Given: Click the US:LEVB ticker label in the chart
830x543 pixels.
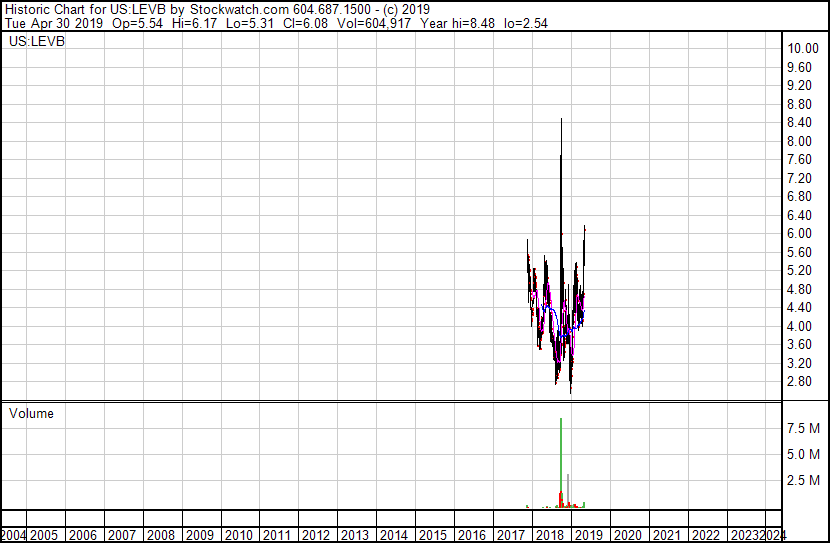Looking at the screenshot, I should tap(36, 42).
